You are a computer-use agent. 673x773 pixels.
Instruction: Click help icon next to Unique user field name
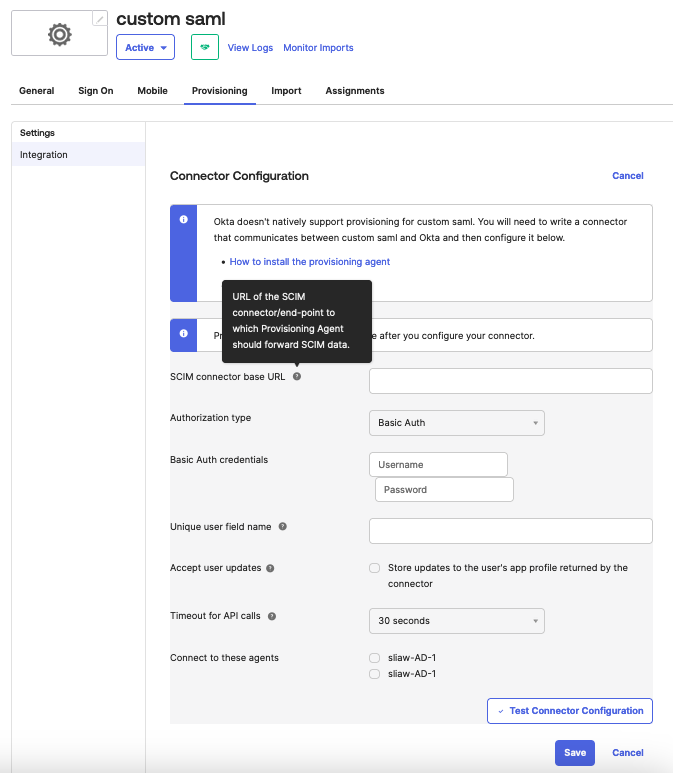coord(283,526)
